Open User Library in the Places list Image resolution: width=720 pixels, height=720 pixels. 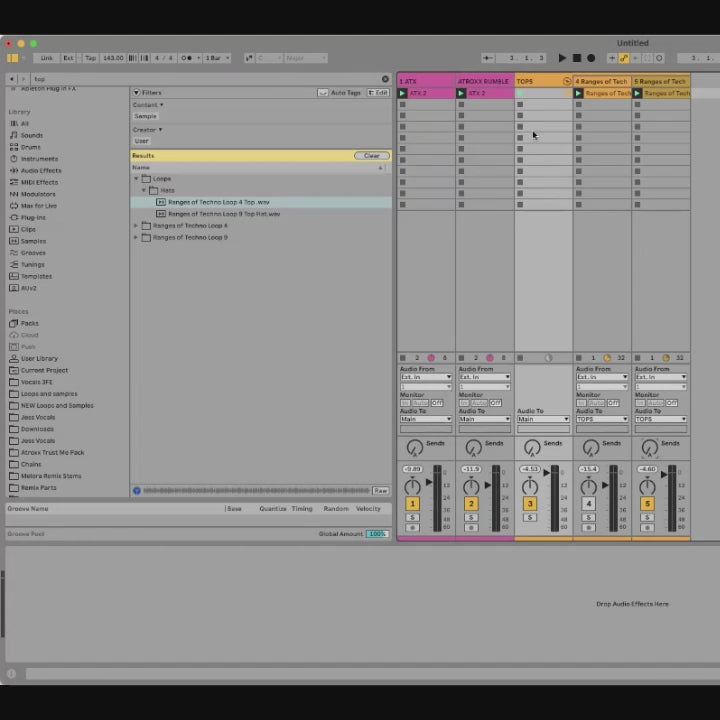[39, 358]
